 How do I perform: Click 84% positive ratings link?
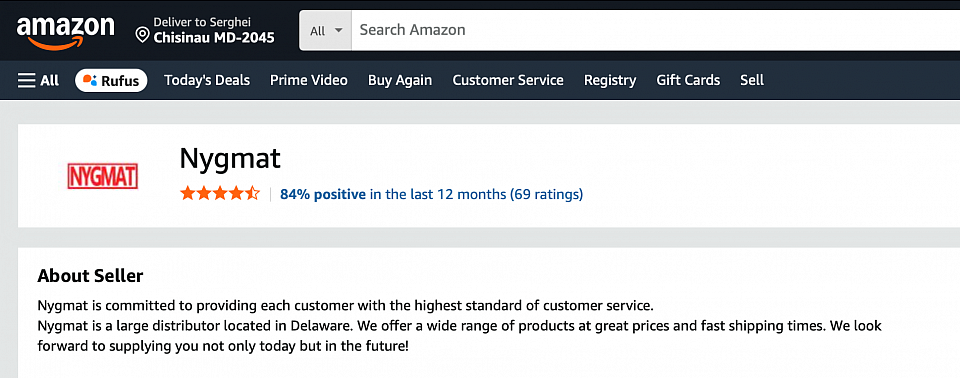(x=323, y=194)
